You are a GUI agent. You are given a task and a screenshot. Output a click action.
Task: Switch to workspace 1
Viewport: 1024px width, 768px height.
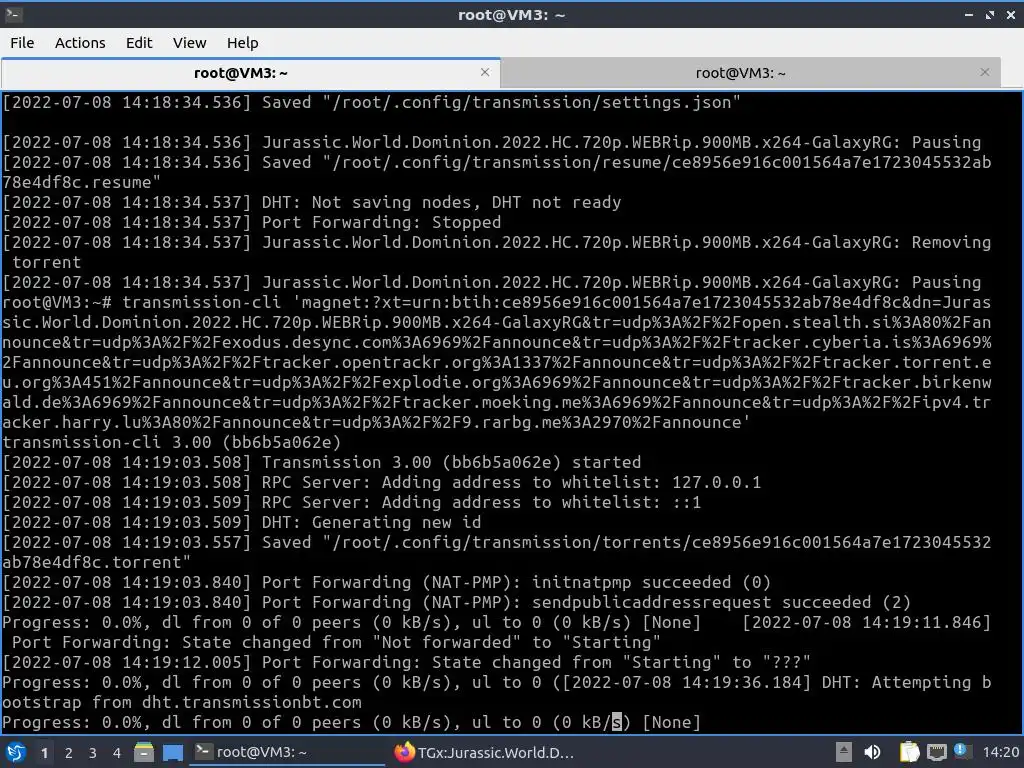point(44,753)
